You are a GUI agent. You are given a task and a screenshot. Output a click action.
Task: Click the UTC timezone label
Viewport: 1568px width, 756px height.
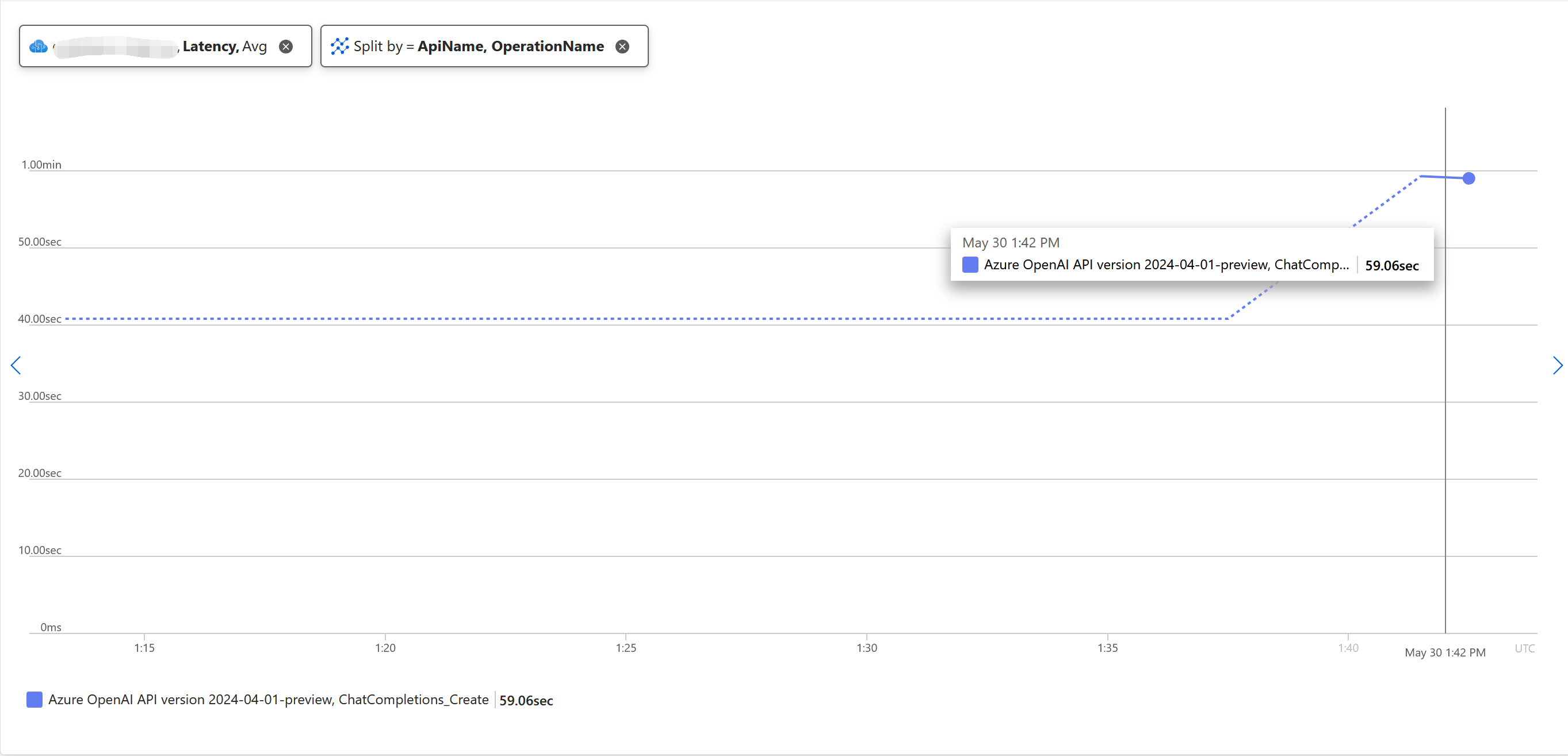tap(1524, 648)
